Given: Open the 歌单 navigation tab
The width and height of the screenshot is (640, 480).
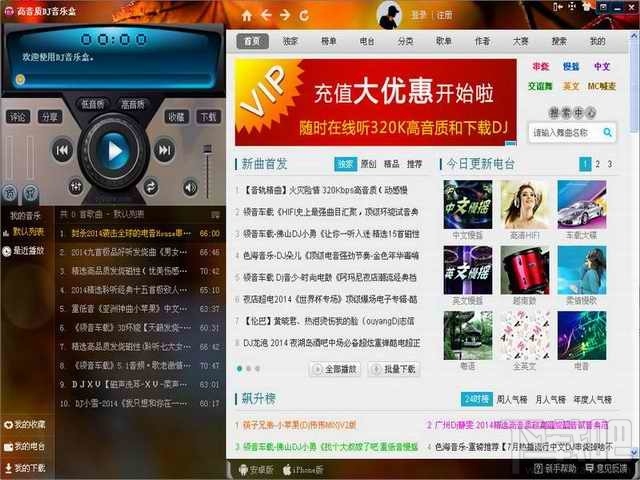Looking at the screenshot, I should 444,41.
